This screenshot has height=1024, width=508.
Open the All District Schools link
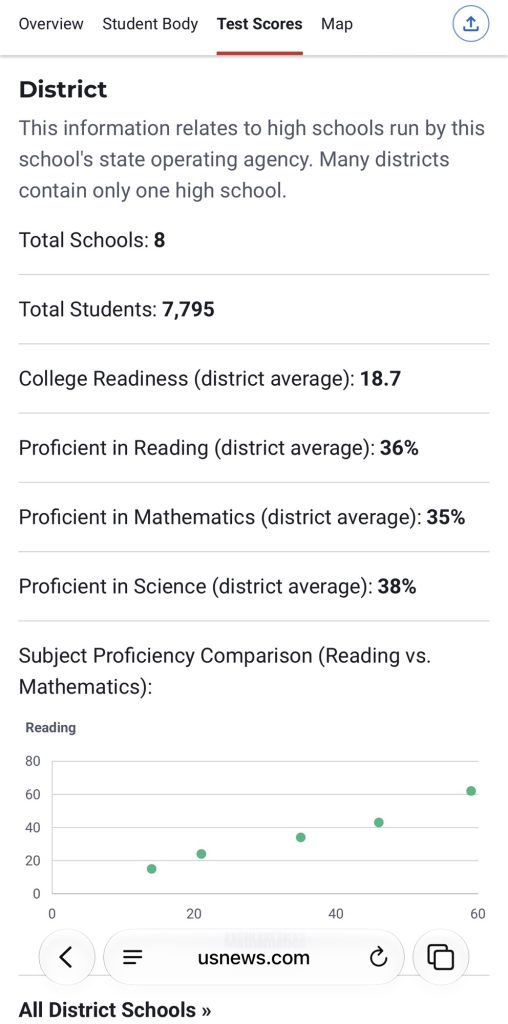(115, 1010)
